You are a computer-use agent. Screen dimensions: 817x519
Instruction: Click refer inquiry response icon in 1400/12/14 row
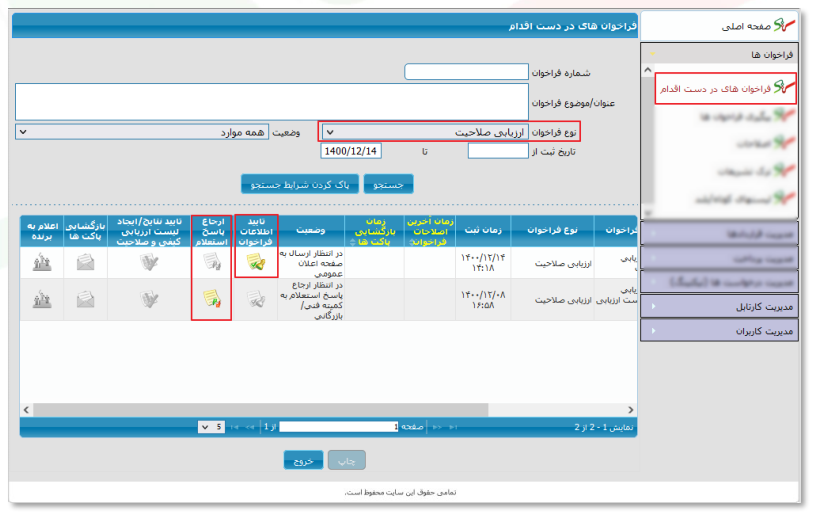coord(212,262)
